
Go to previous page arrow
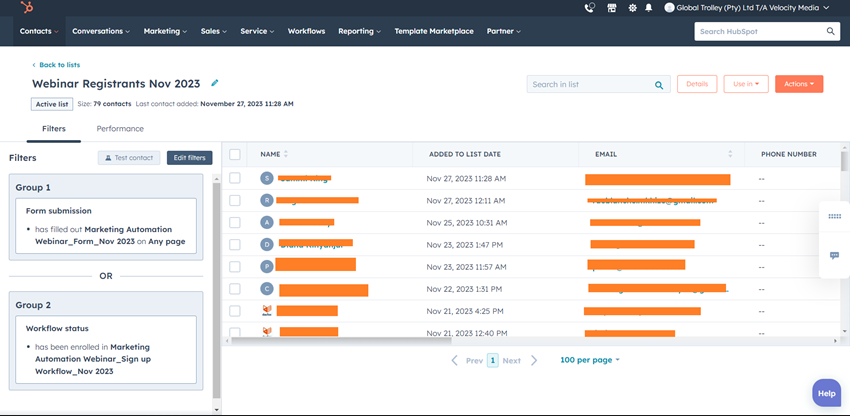pos(454,360)
